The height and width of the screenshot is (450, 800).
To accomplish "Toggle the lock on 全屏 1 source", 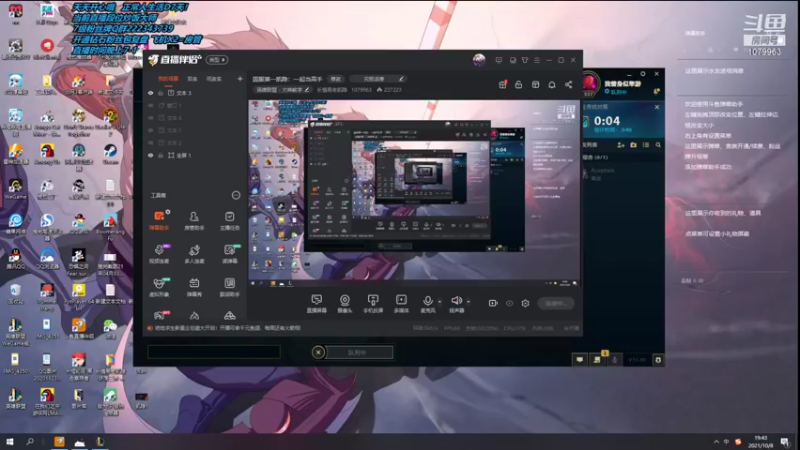I will (161, 155).
